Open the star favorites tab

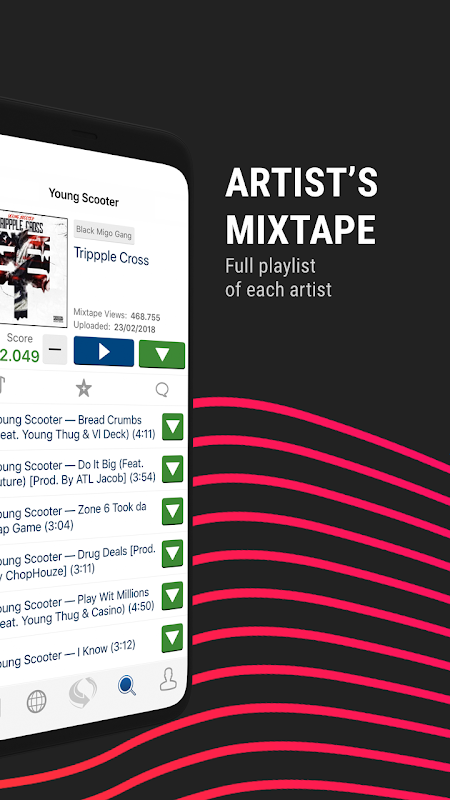[x=84, y=388]
